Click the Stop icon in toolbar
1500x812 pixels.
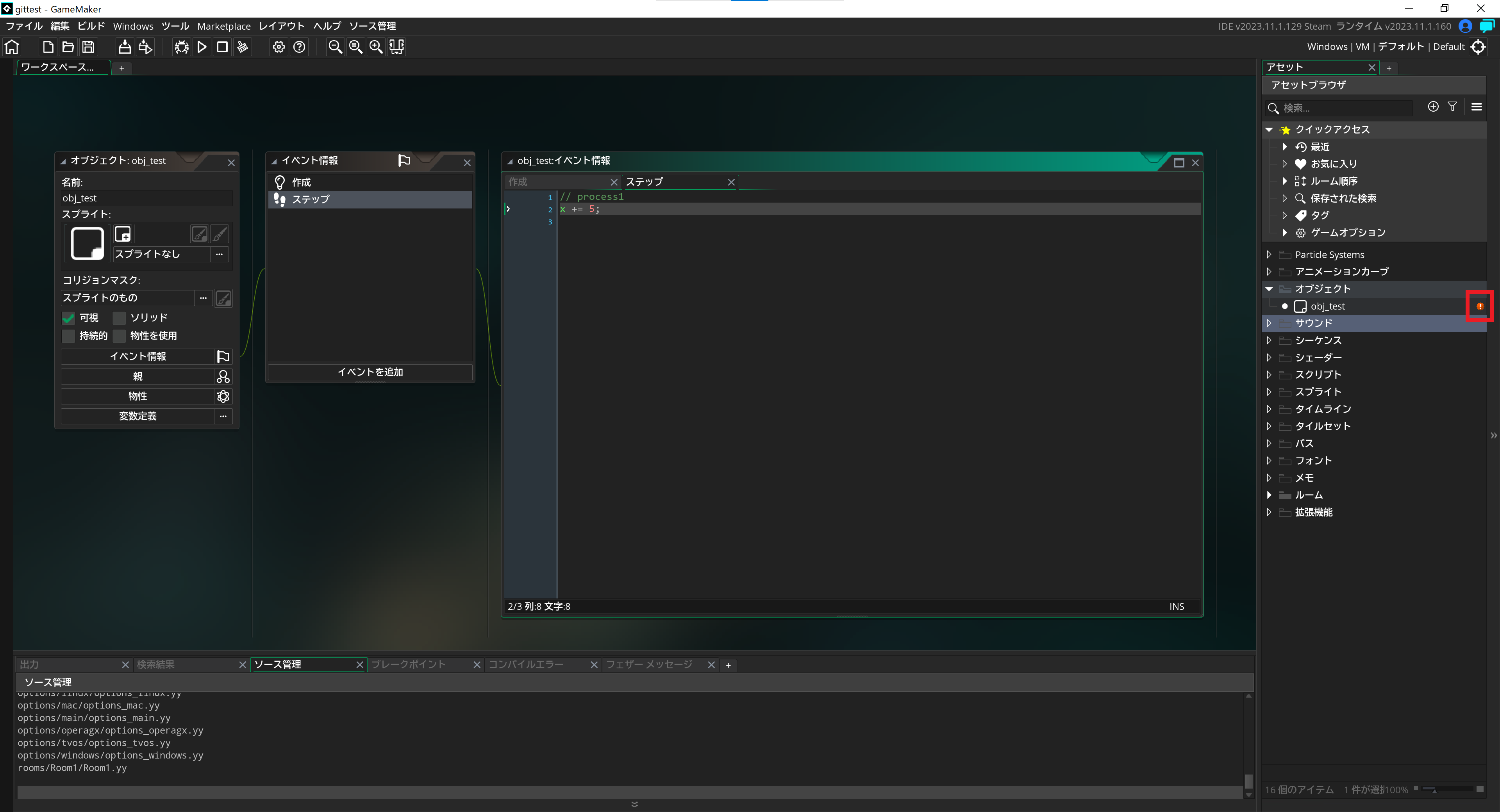tap(222, 47)
